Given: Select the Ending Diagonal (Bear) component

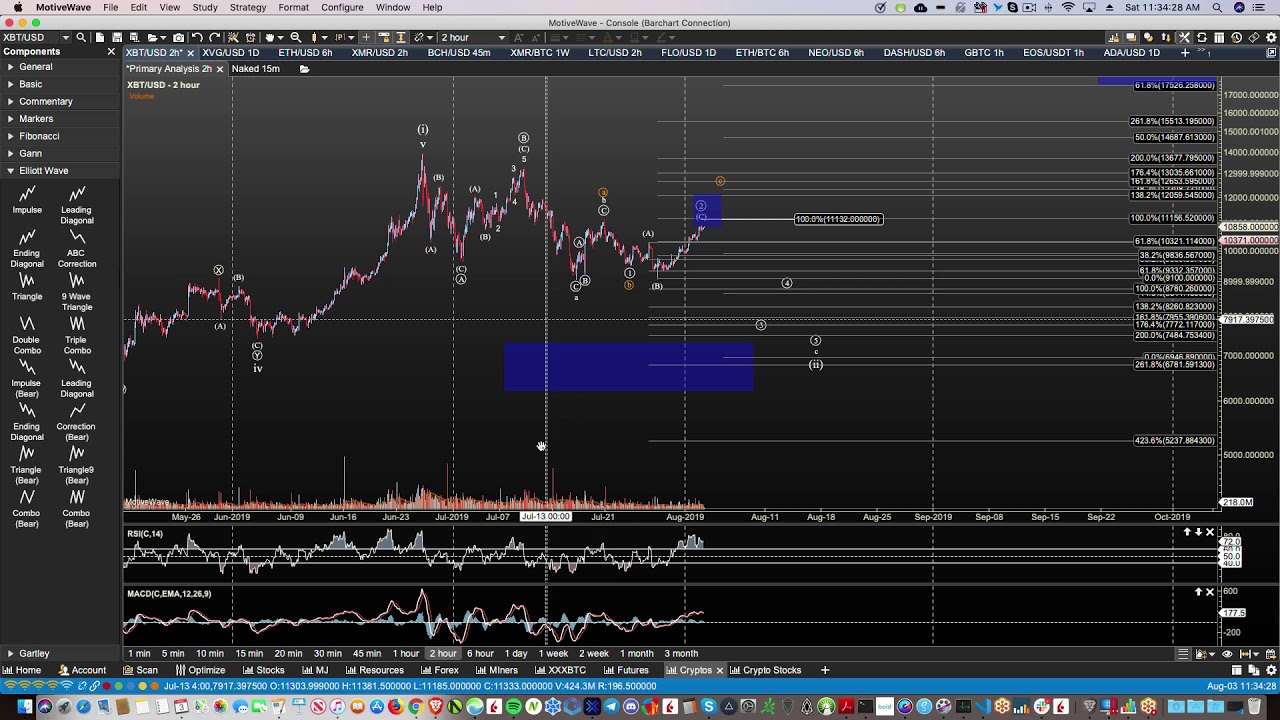Looking at the screenshot, I should pos(27,421).
